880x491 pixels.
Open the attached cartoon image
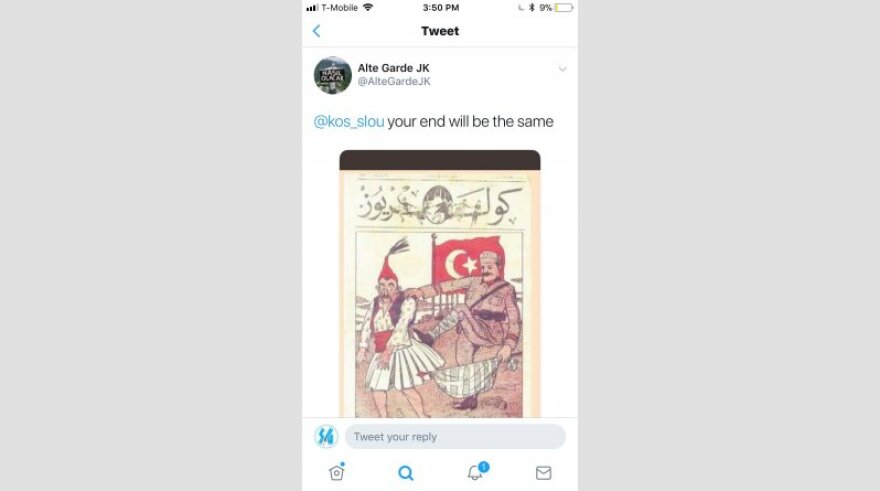(x=440, y=284)
